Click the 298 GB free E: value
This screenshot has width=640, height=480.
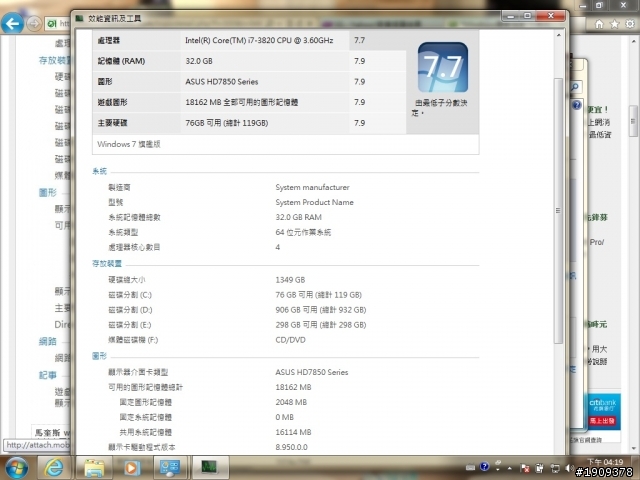point(320,325)
